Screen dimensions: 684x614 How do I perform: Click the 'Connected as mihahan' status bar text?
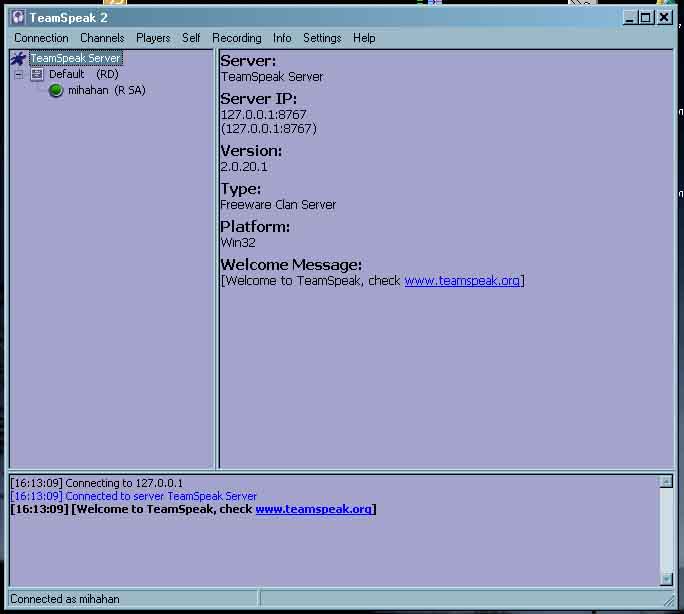pos(65,599)
